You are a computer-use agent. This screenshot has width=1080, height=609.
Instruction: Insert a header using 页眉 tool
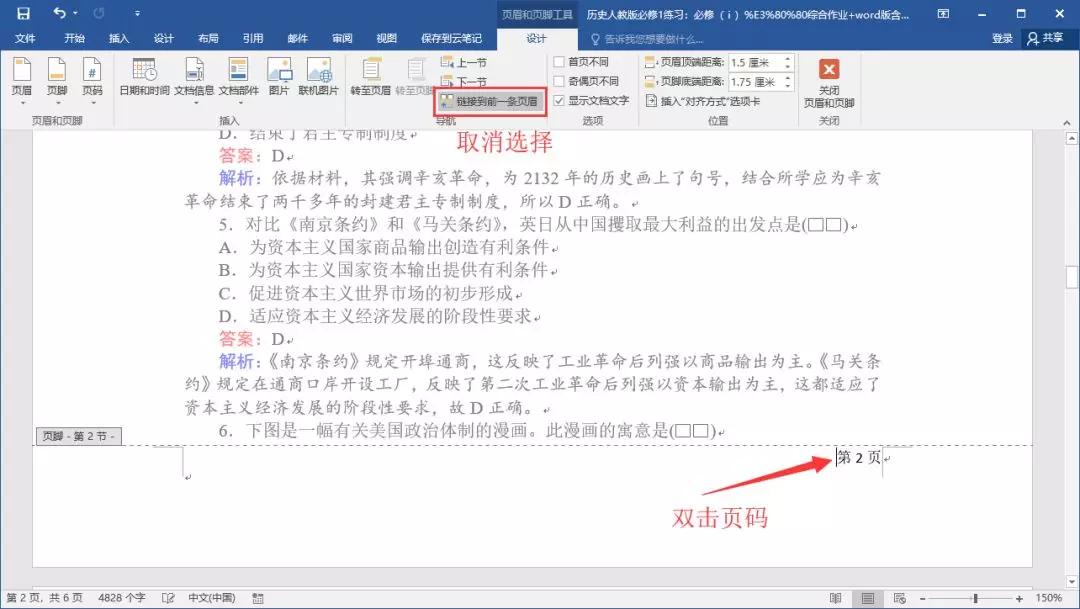coord(24,78)
